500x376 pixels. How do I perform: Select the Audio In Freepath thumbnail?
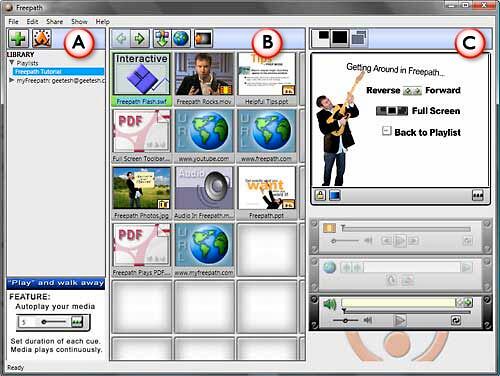click(x=204, y=193)
